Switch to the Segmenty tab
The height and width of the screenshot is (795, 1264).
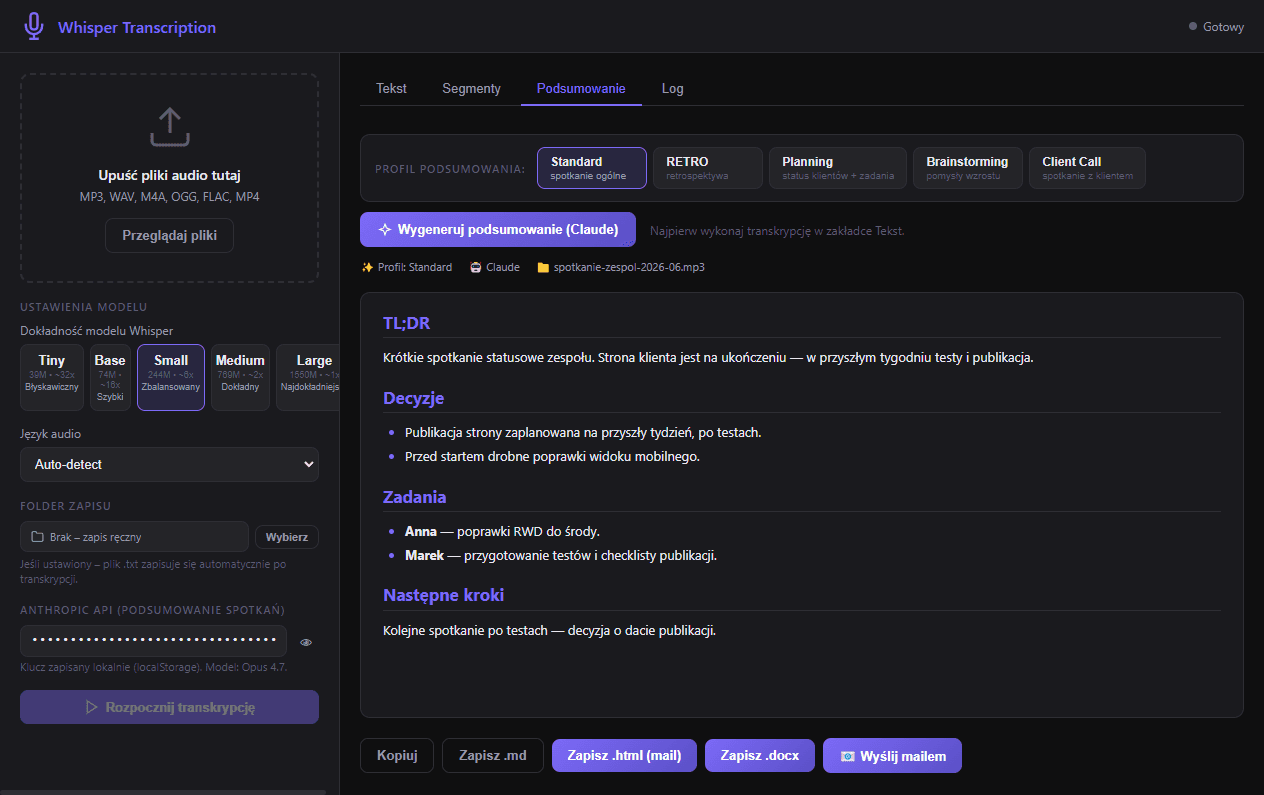pyautogui.click(x=471, y=88)
